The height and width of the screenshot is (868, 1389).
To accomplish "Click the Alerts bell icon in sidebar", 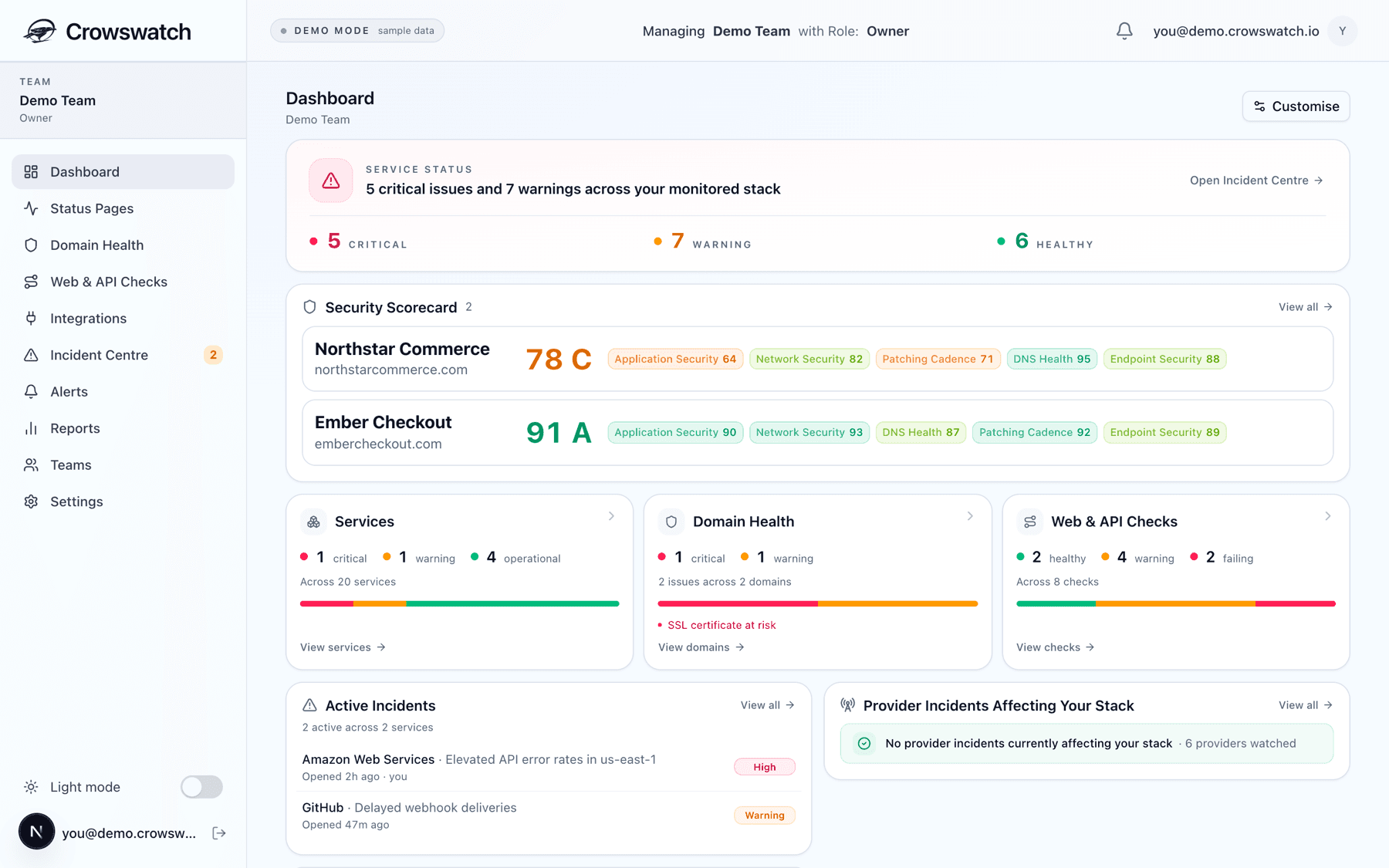I will click(31, 391).
